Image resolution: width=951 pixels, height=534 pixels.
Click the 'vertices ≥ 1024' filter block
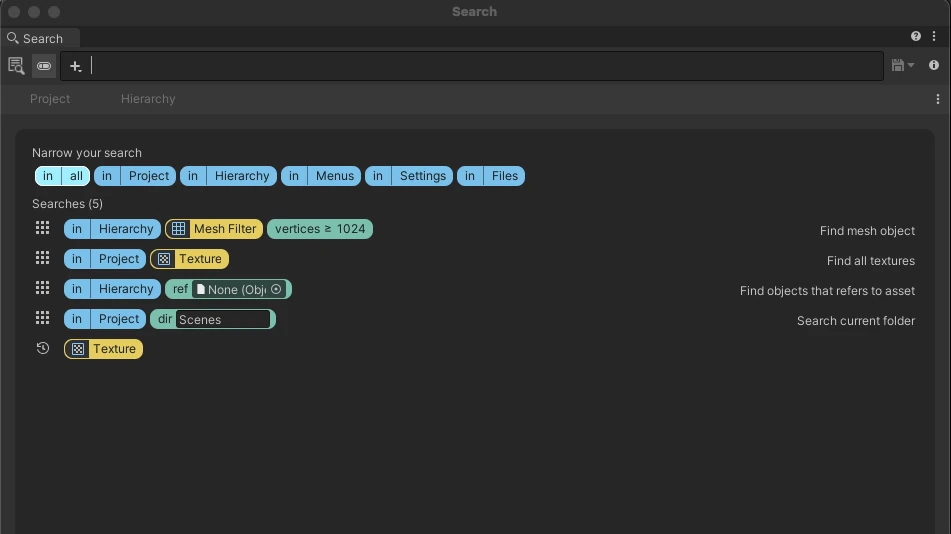point(320,229)
